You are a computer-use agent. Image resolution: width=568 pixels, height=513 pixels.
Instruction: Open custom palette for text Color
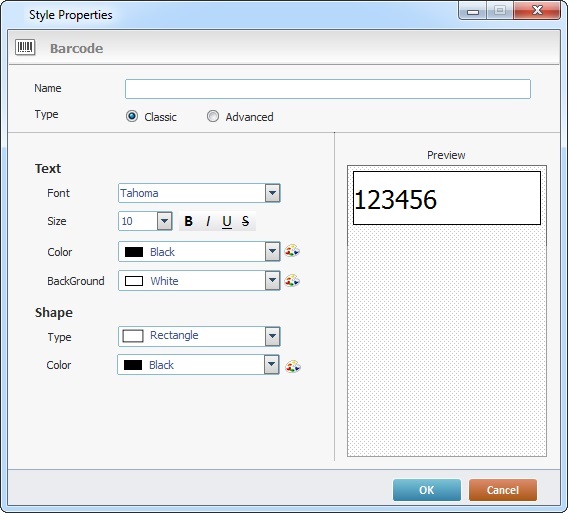[x=292, y=251]
